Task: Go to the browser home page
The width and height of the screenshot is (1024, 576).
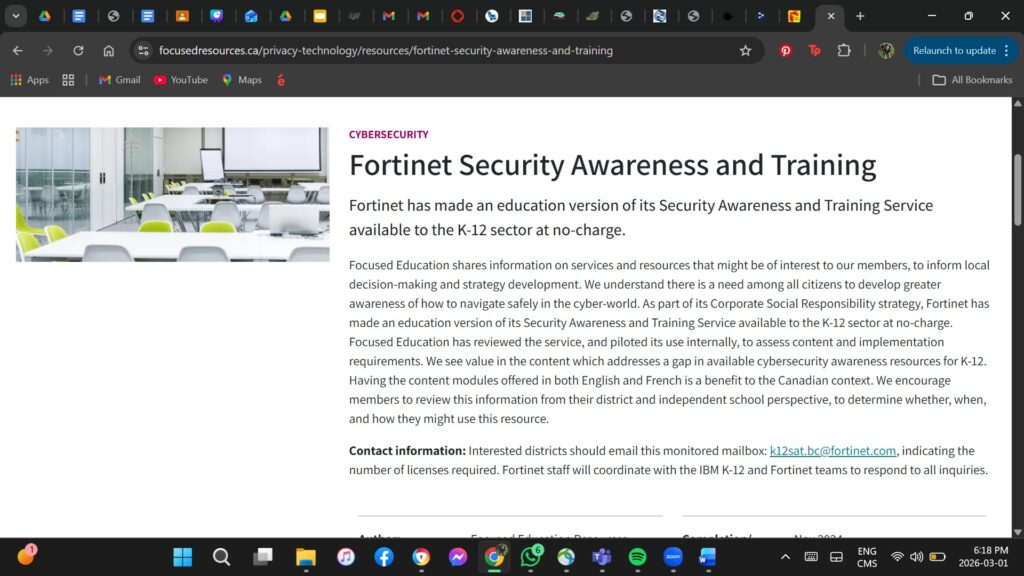Action: 109,50
